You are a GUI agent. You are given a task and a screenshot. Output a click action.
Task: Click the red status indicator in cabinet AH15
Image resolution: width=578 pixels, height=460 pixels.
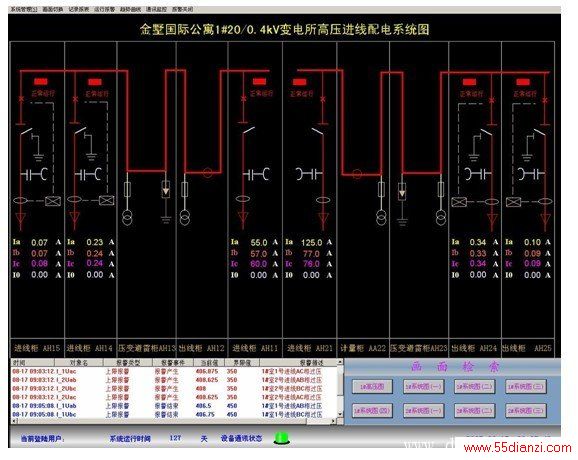pyautogui.click(x=41, y=81)
